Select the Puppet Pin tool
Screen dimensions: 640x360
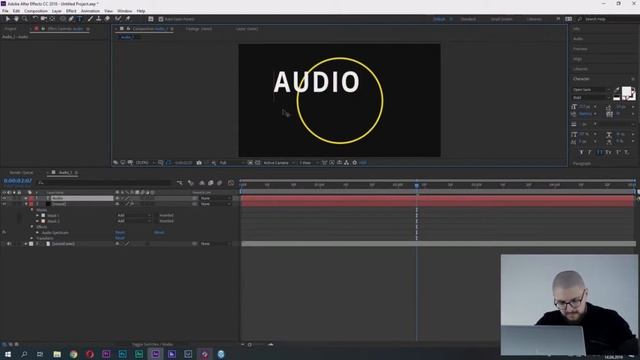tap(128, 19)
